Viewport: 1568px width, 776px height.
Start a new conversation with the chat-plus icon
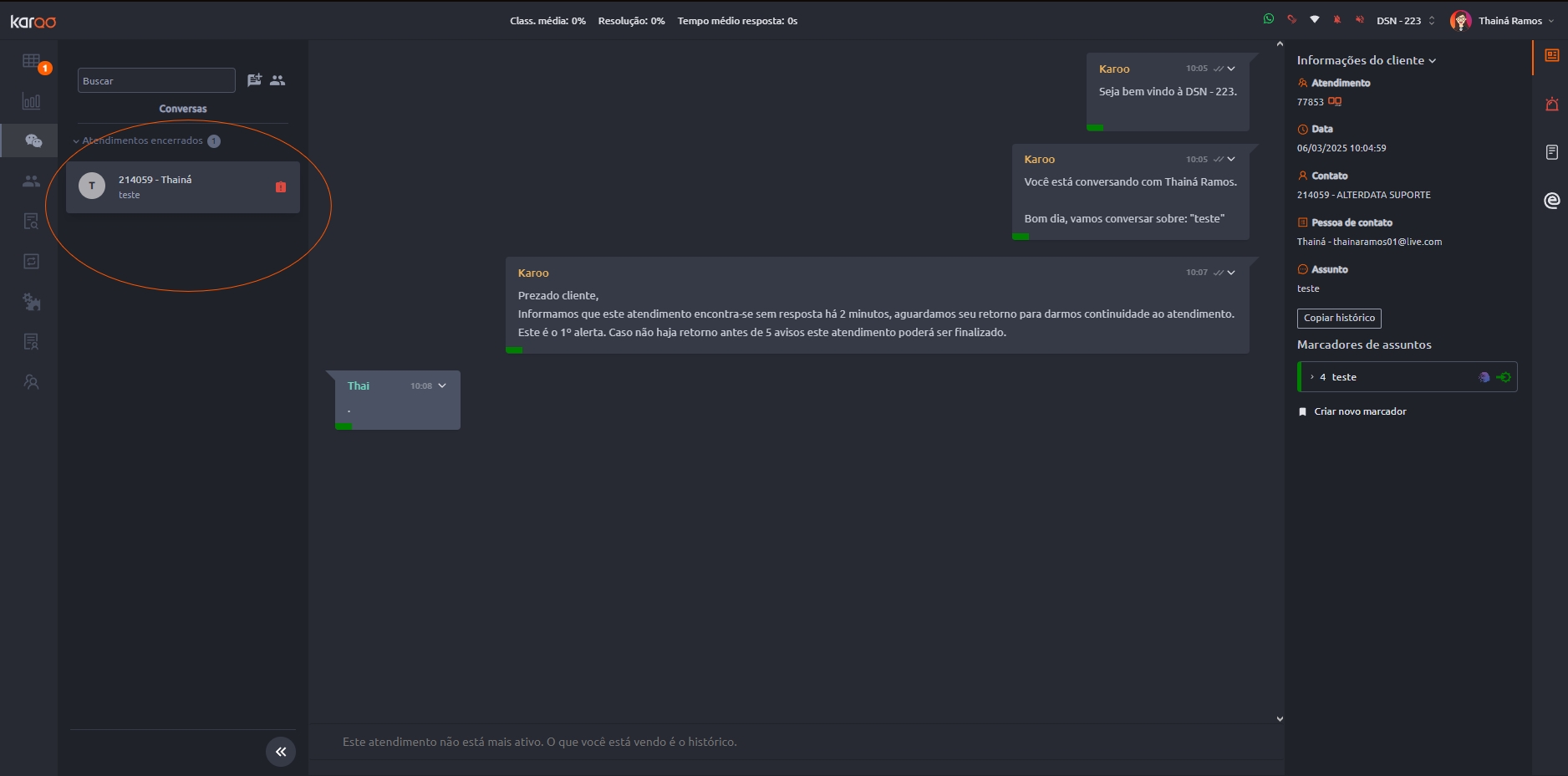coord(254,80)
